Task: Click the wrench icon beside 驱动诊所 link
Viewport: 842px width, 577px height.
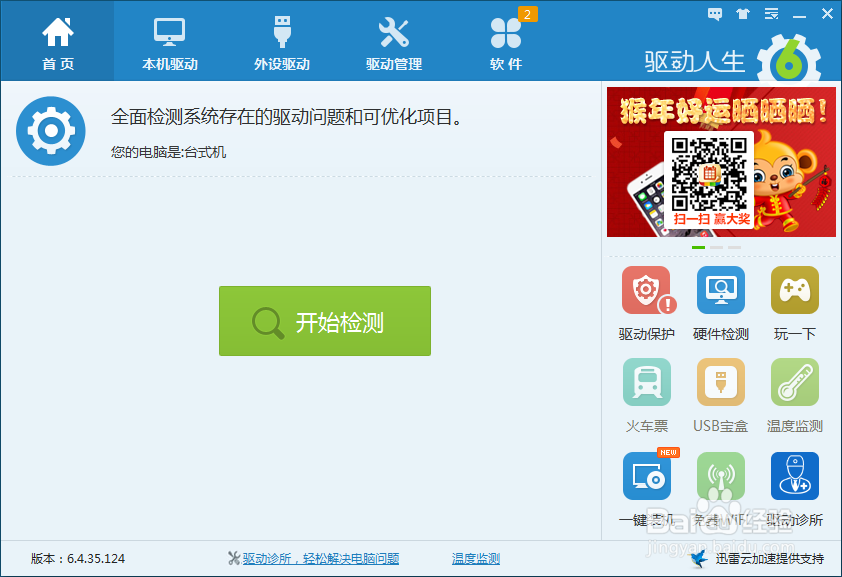Action: click(x=234, y=558)
